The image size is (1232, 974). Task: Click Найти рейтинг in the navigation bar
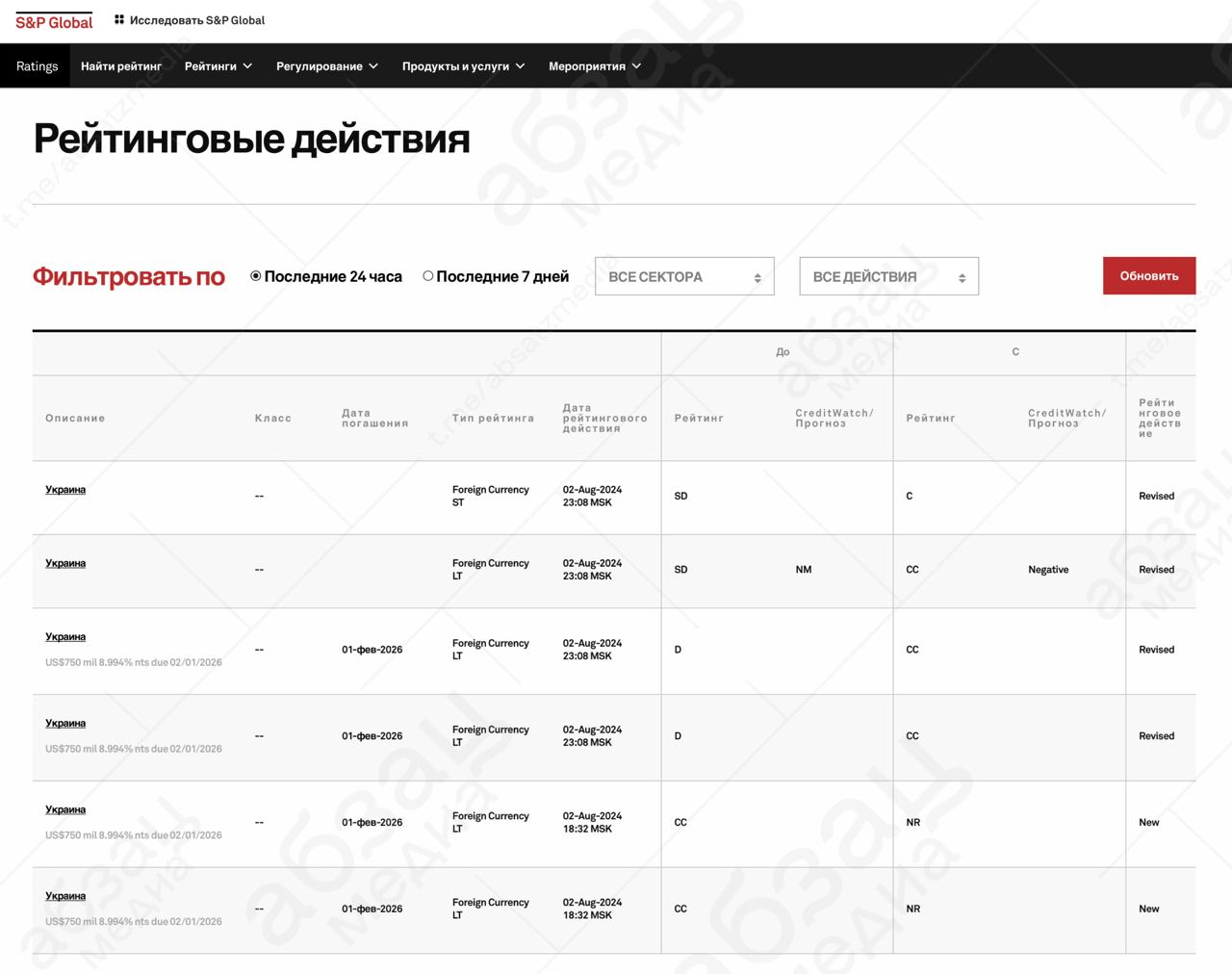point(121,66)
